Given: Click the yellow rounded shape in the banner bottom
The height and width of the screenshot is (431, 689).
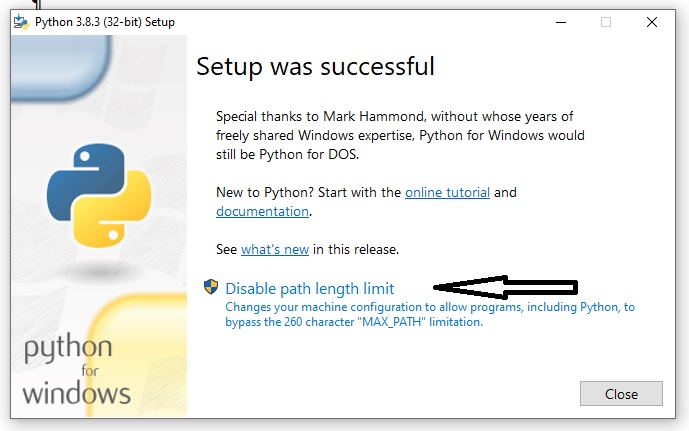Looking at the screenshot, I should (x=138, y=356).
